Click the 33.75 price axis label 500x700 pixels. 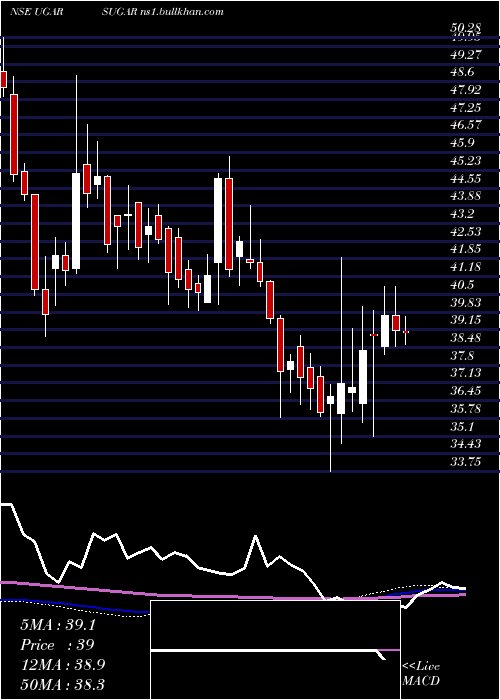tap(467, 462)
